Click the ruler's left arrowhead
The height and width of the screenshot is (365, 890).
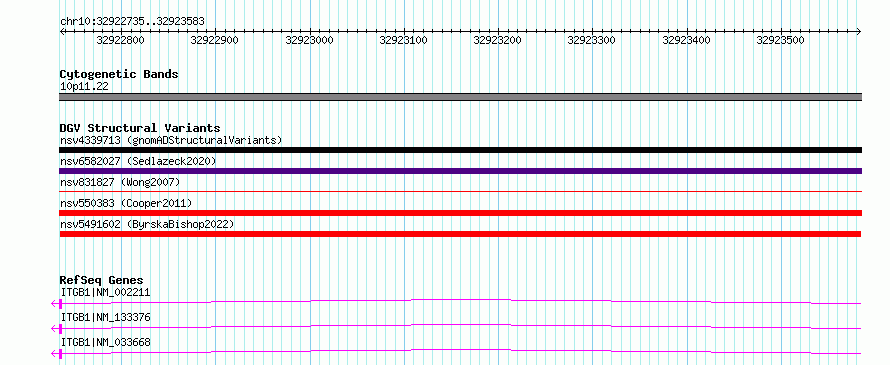point(62,31)
